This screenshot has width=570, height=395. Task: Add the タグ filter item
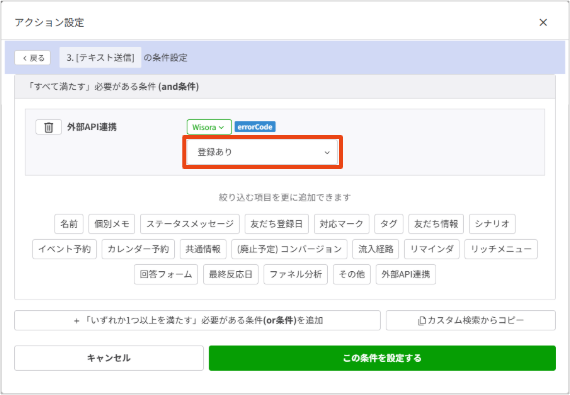click(389, 224)
